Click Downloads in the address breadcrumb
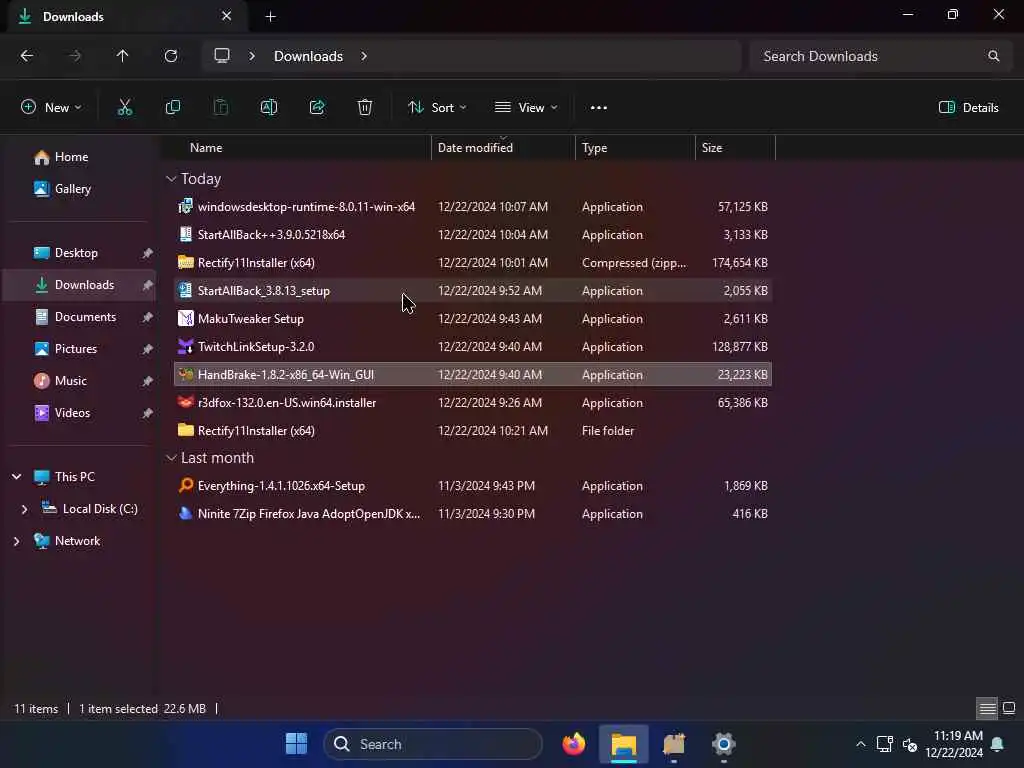Image resolution: width=1024 pixels, height=768 pixels. (x=308, y=56)
